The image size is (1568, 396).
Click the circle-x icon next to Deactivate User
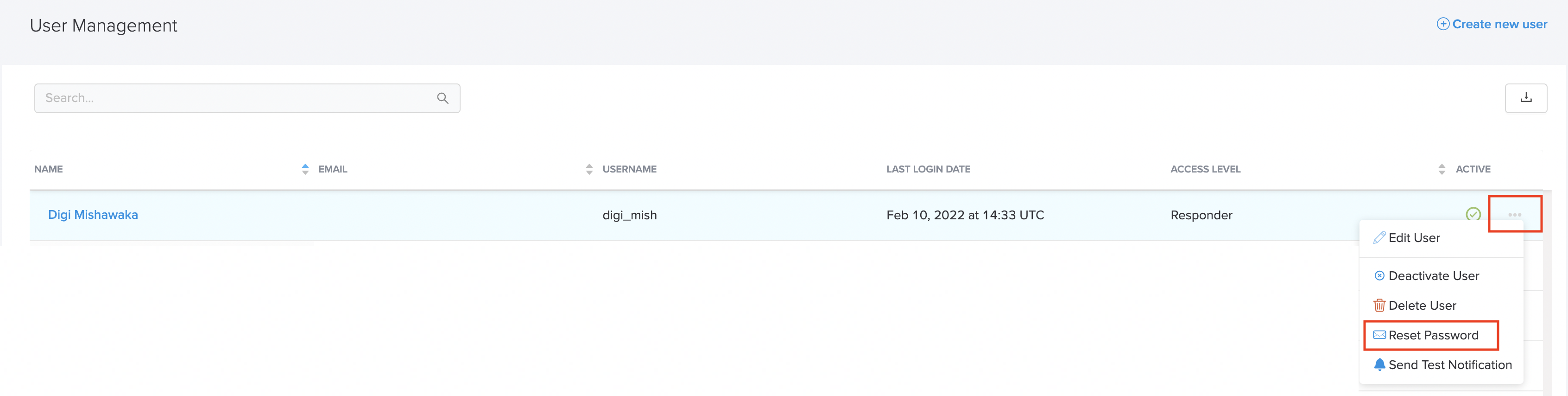pos(1379,276)
